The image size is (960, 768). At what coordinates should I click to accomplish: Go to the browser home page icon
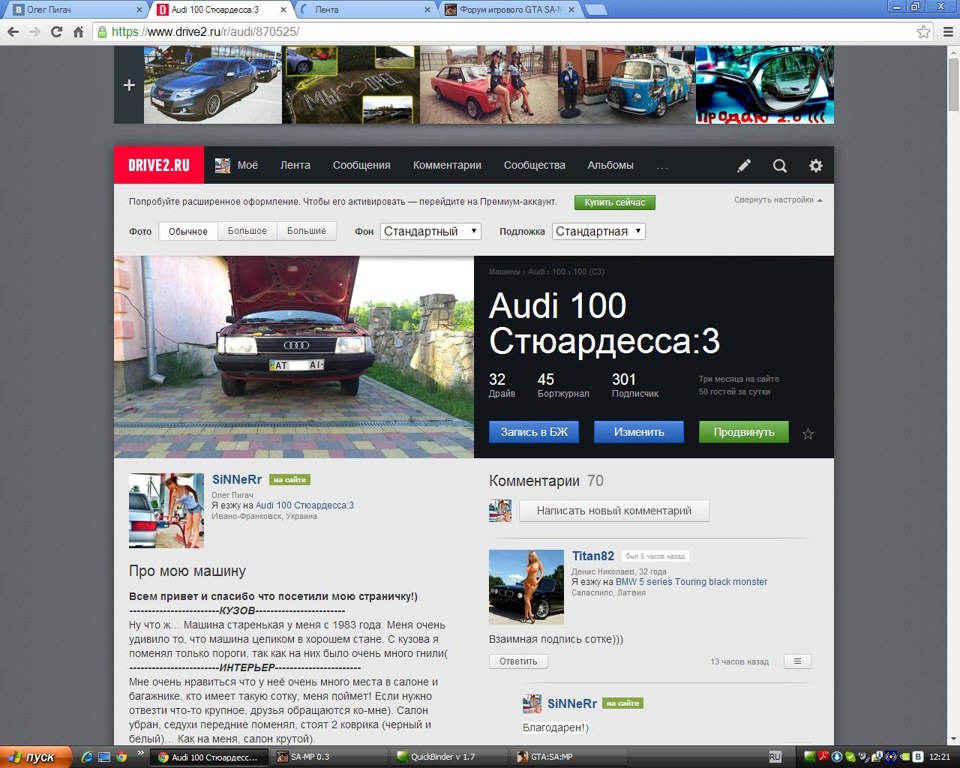78,32
